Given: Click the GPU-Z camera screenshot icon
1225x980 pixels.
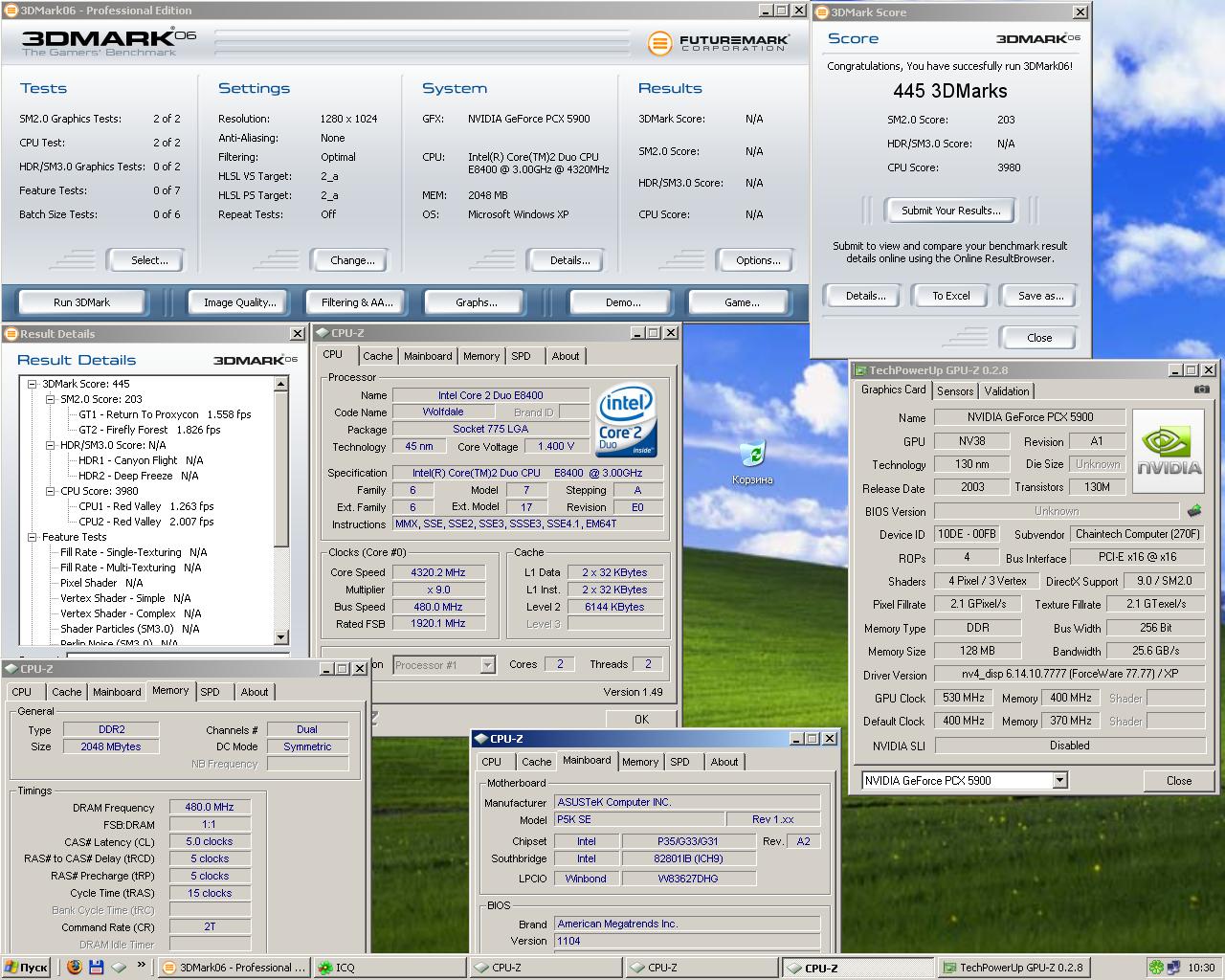Looking at the screenshot, I should coord(1201,390).
